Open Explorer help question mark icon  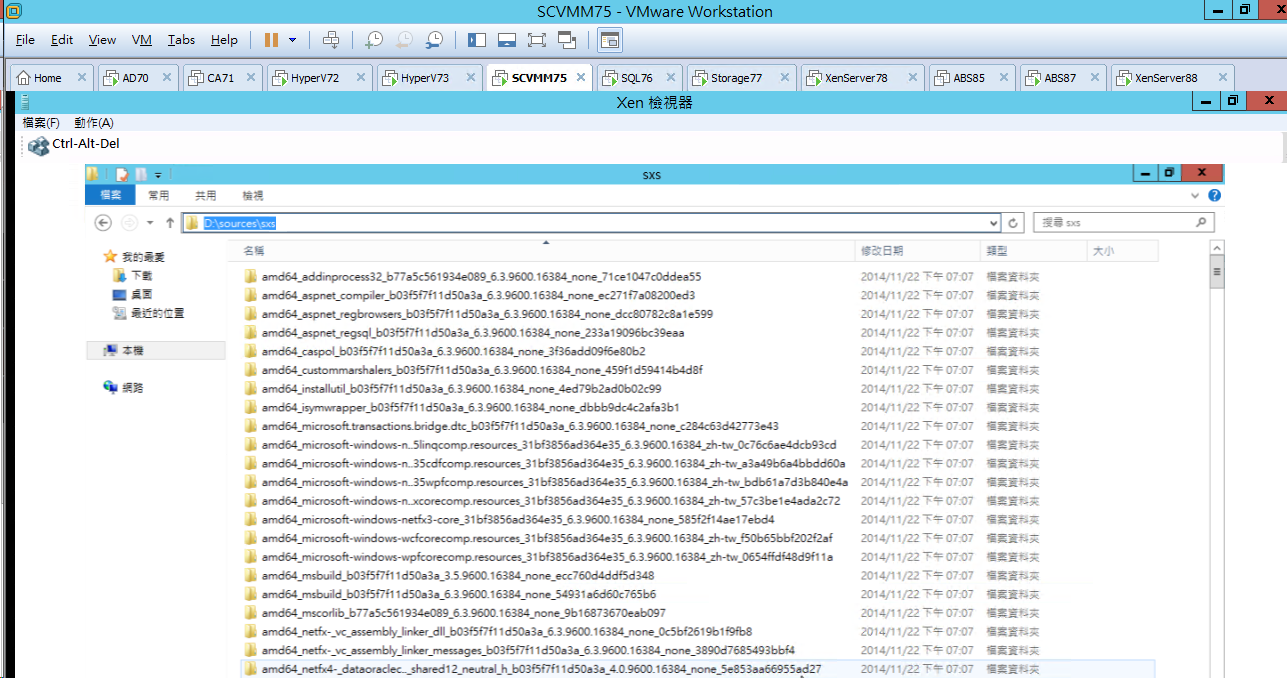(x=1215, y=196)
